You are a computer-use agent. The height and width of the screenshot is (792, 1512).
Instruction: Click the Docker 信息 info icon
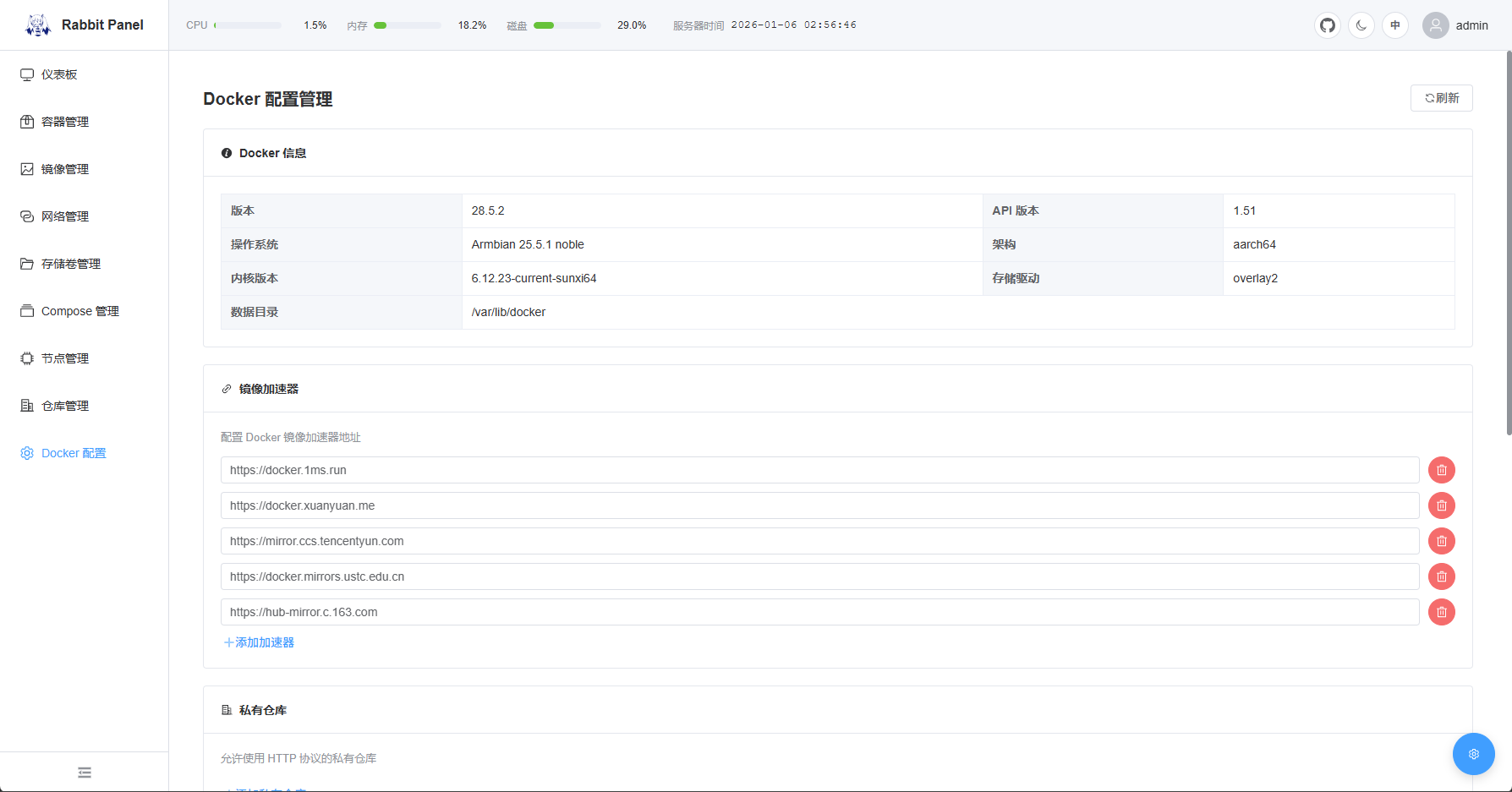227,153
